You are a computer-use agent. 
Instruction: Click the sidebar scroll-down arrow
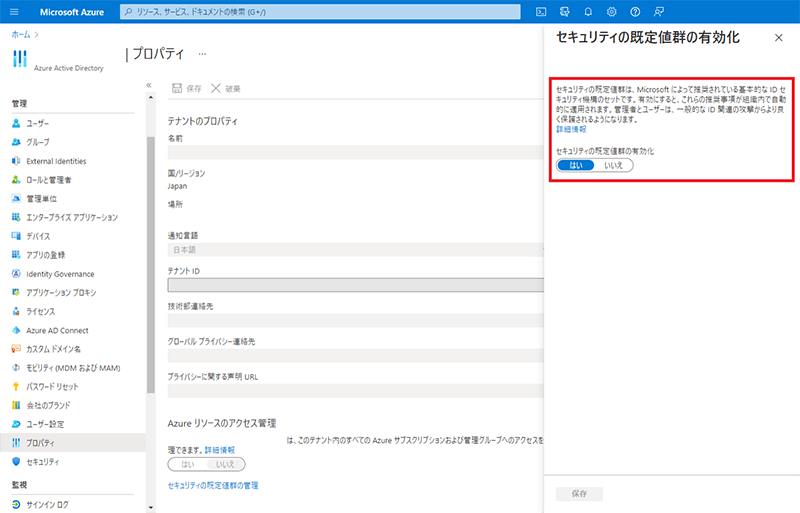(x=151, y=507)
